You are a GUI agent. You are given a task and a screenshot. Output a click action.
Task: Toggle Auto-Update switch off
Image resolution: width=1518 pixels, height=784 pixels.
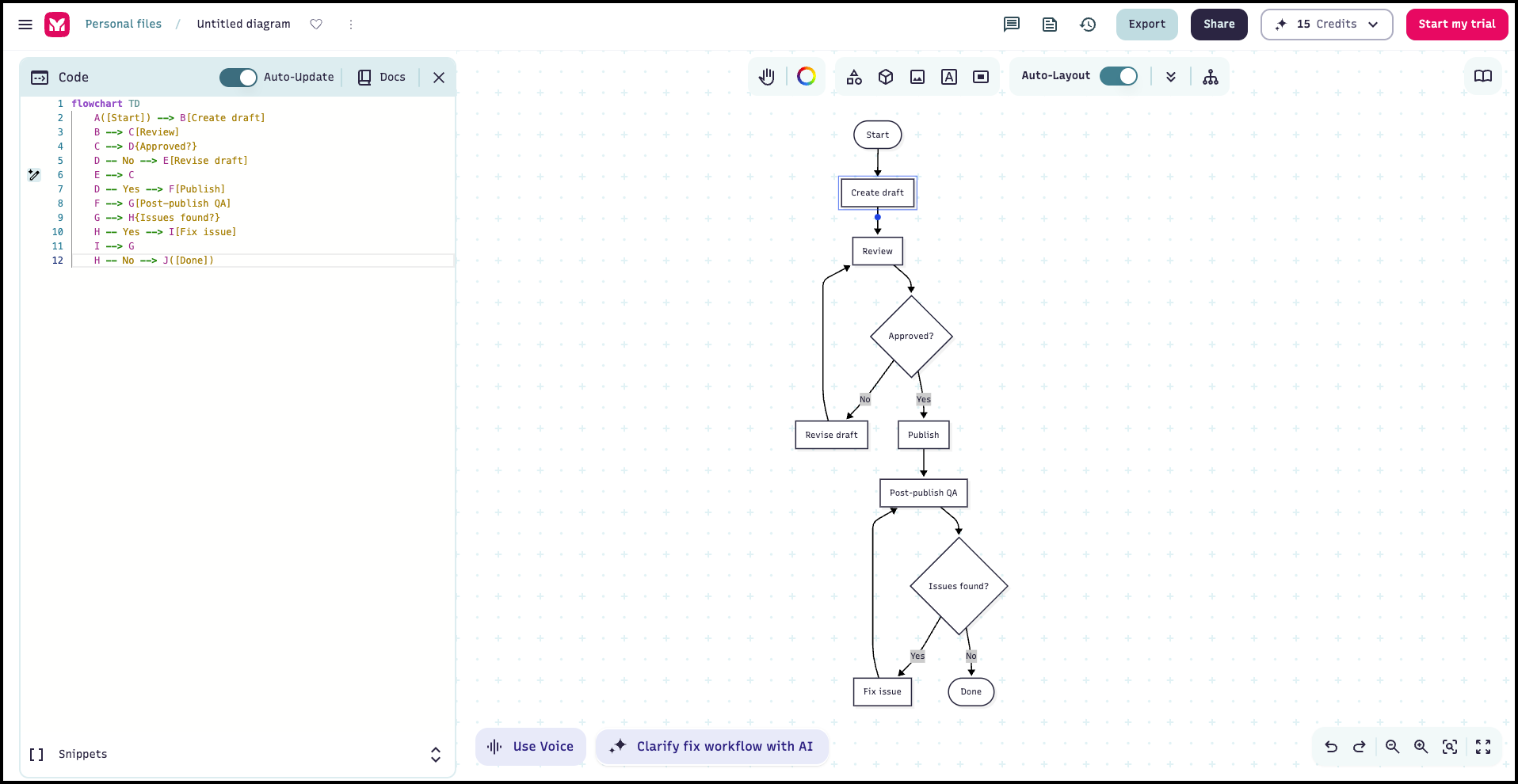coord(238,77)
